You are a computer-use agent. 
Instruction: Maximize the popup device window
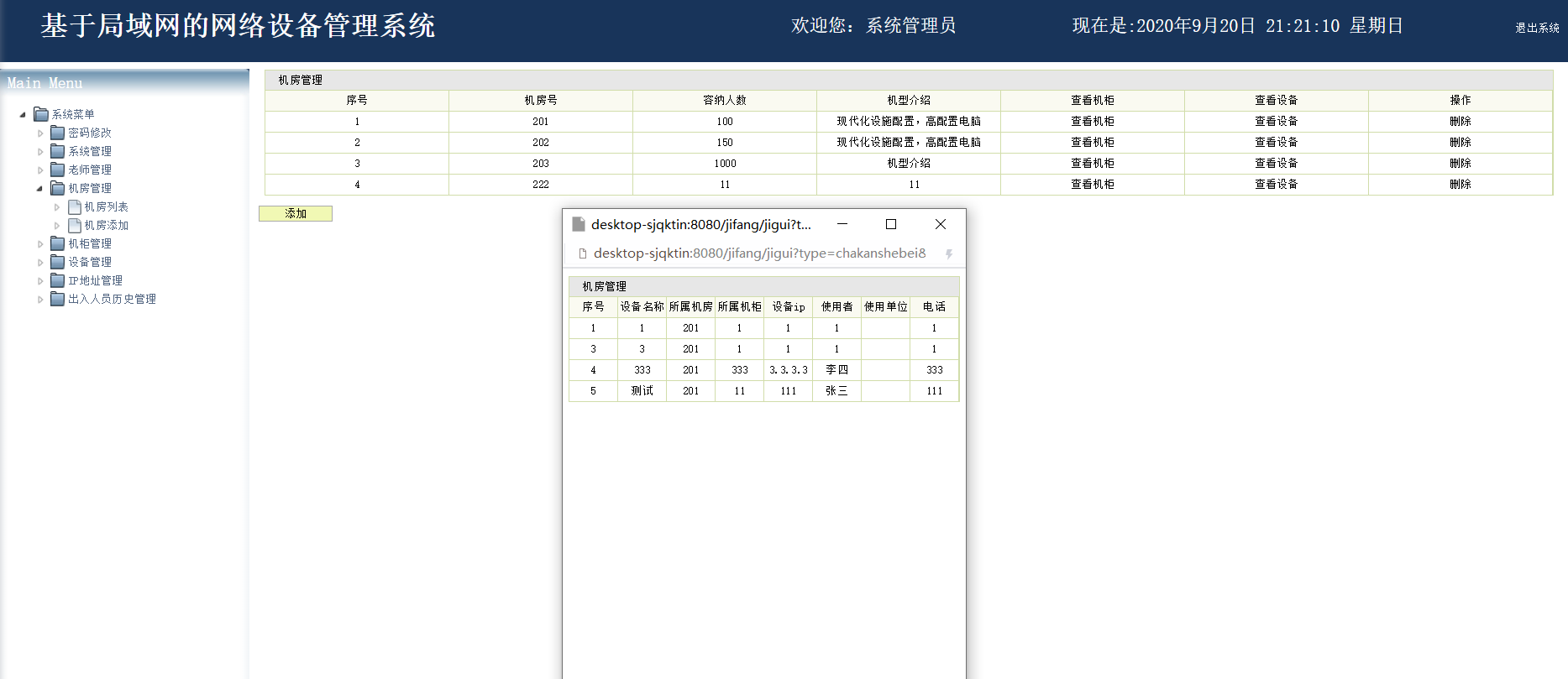coord(891,224)
